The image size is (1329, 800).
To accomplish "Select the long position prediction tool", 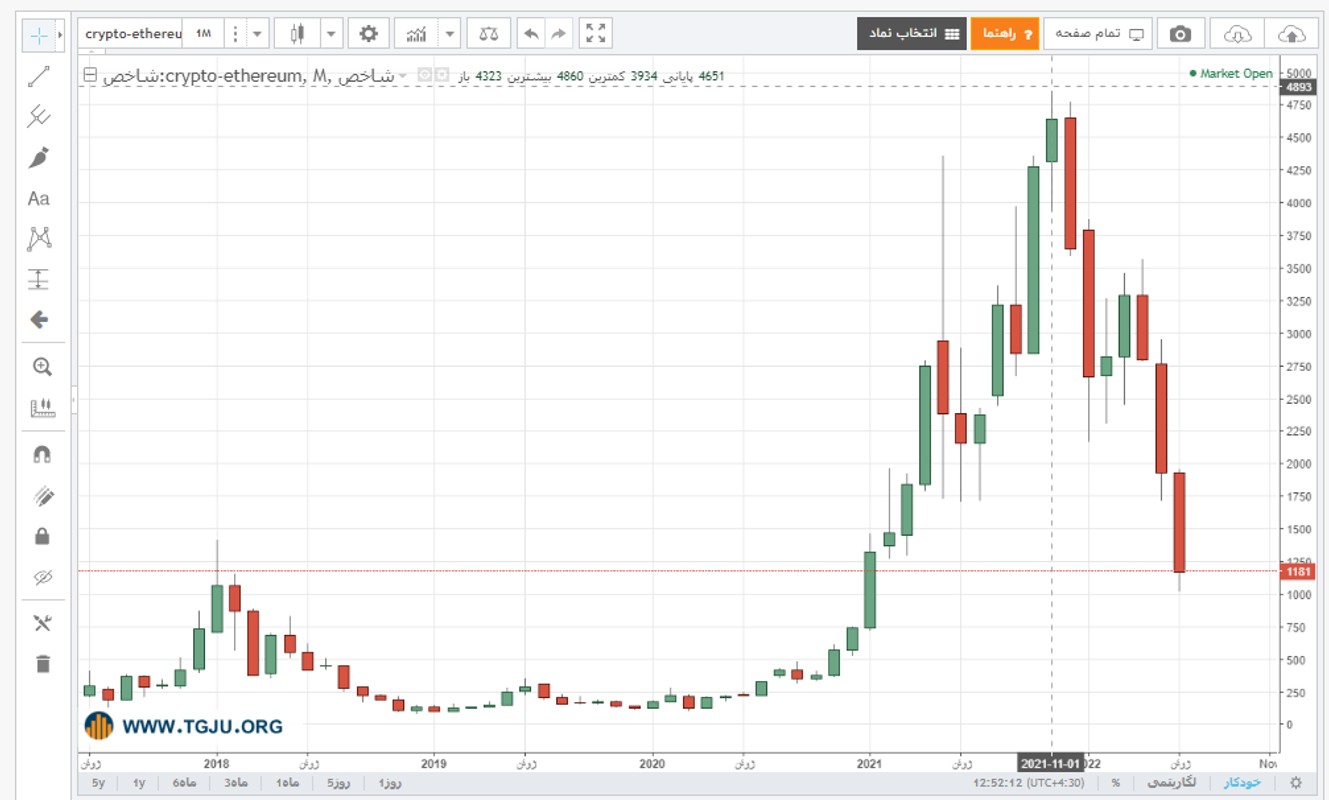I will [39, 279].
